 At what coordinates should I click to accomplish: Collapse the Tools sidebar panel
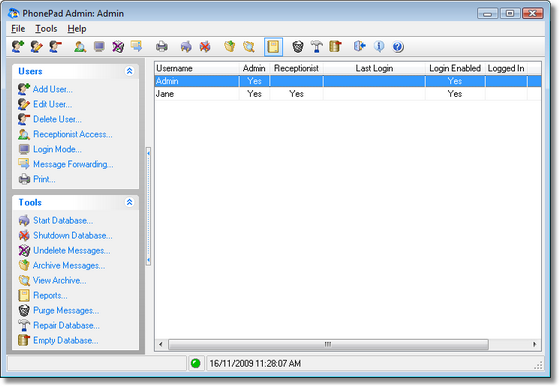click(x=129, y=202)
